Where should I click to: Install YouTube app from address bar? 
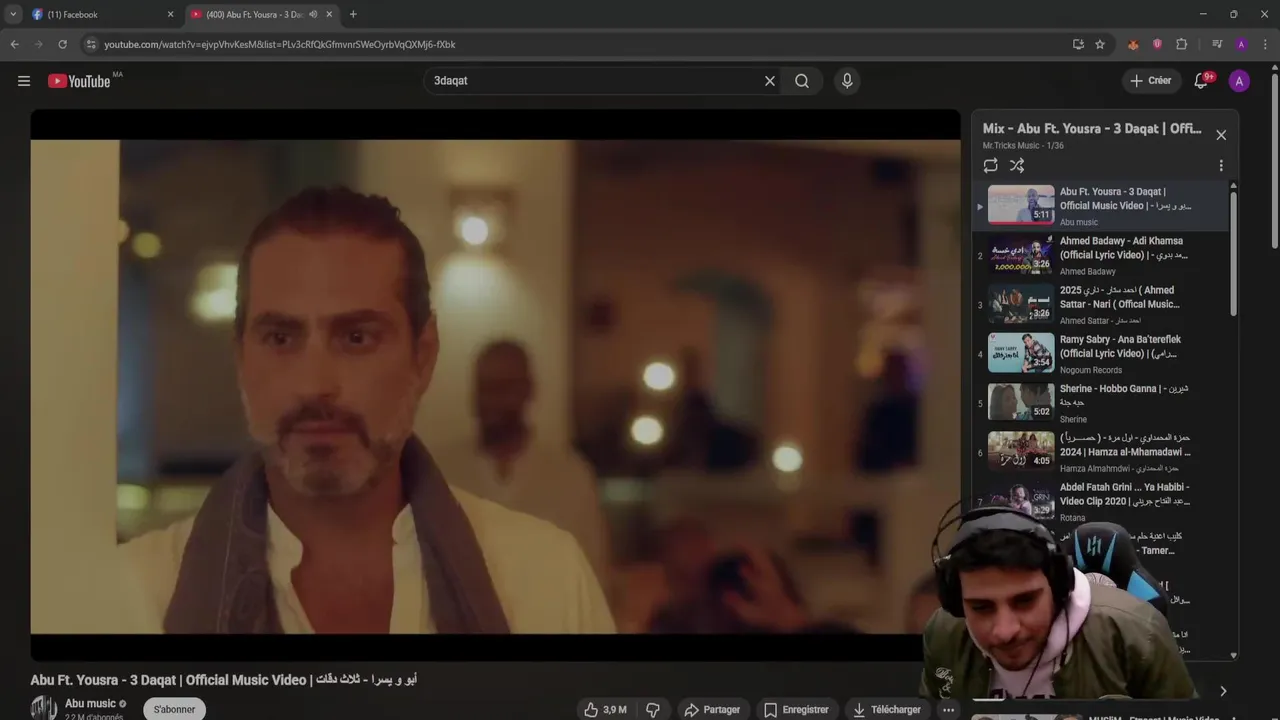coord(1078,44)
